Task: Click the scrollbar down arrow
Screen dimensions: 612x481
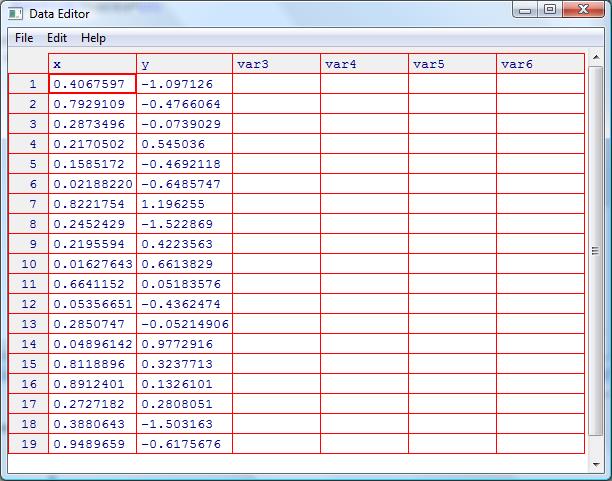Action: (596, 464)
